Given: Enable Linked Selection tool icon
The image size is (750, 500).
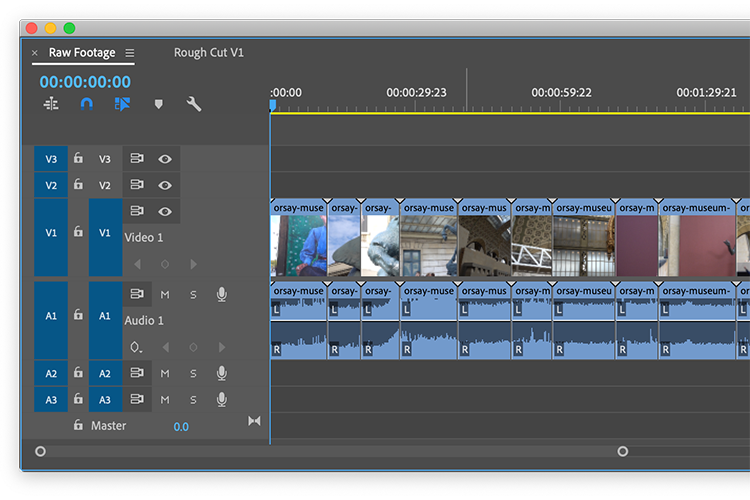Looking at the screenshot, I should [x=122, y=104].
